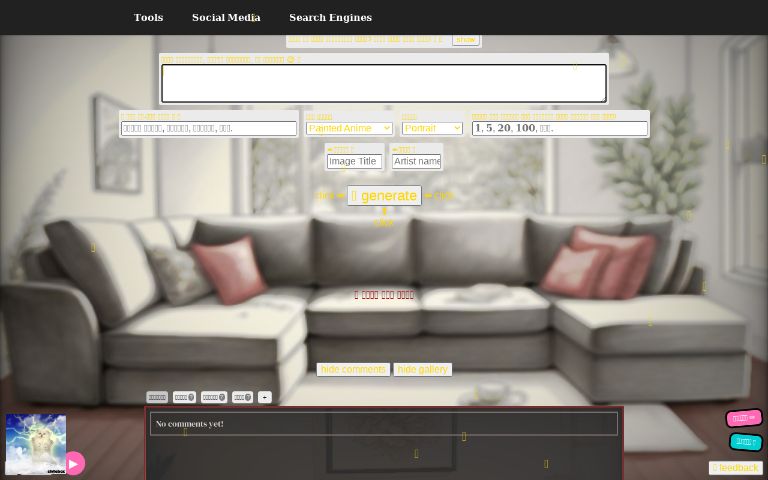Toggle hide comments
This screenshot has height=480, width=768.
click(x=353, y=369)
